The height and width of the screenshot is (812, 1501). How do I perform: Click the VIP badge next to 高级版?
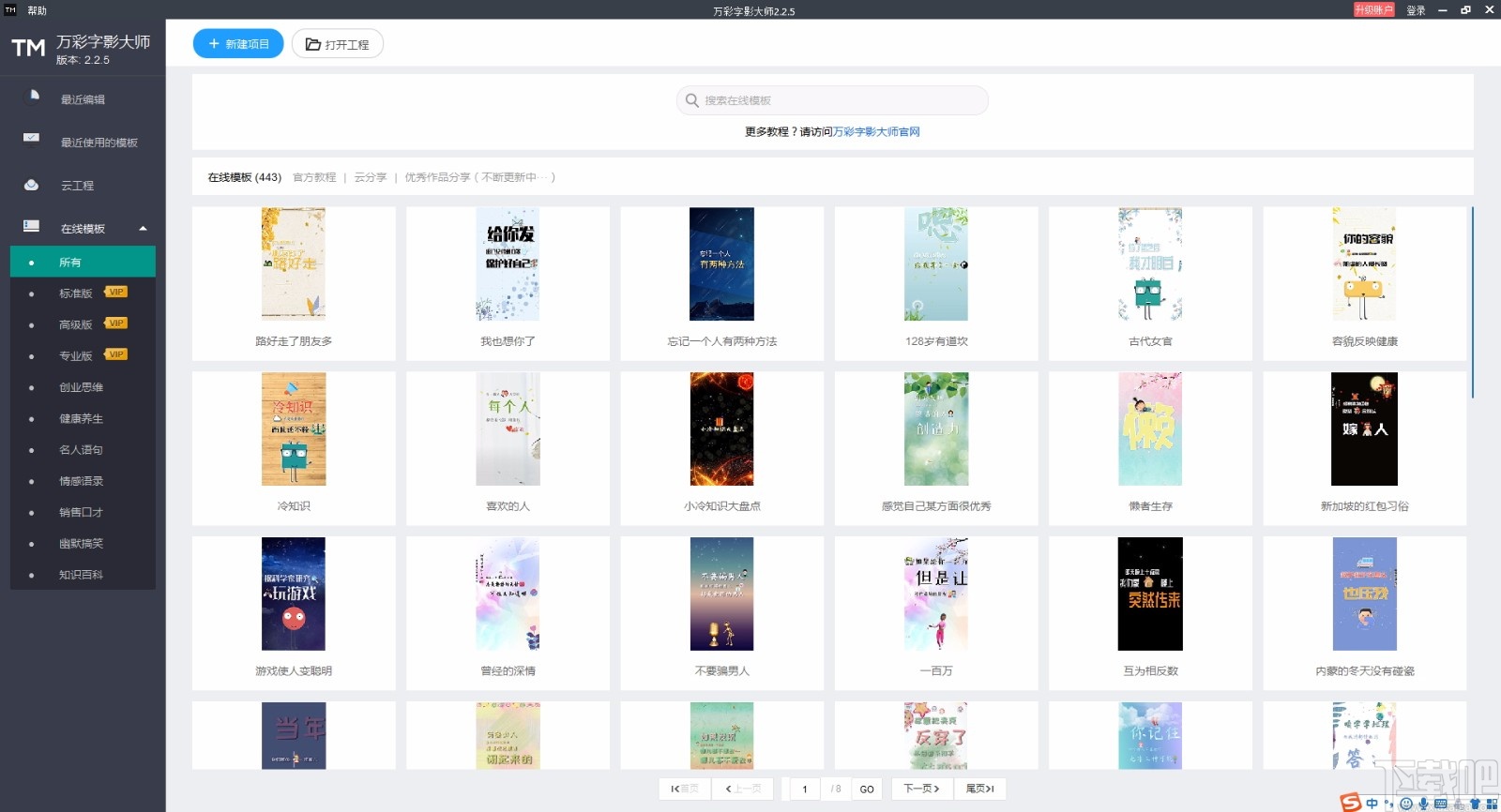[115, 323]
